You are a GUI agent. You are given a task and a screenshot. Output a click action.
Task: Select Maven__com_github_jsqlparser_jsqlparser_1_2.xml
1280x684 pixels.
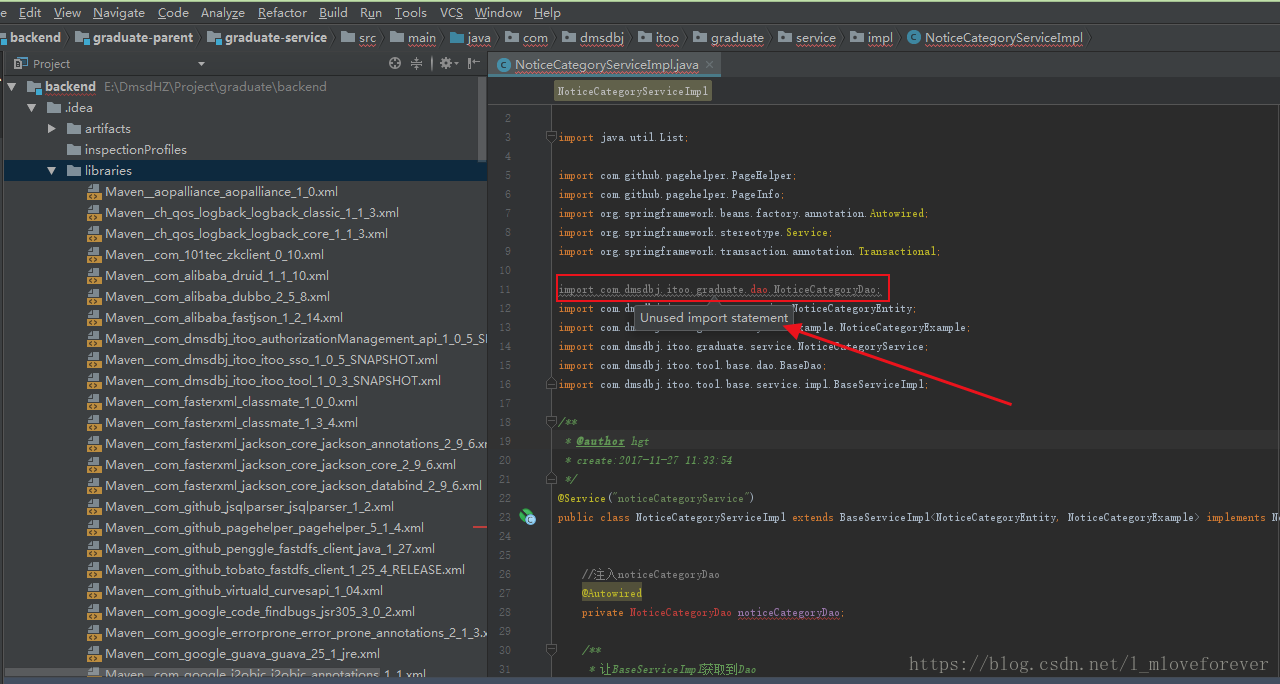coord(249,507)
